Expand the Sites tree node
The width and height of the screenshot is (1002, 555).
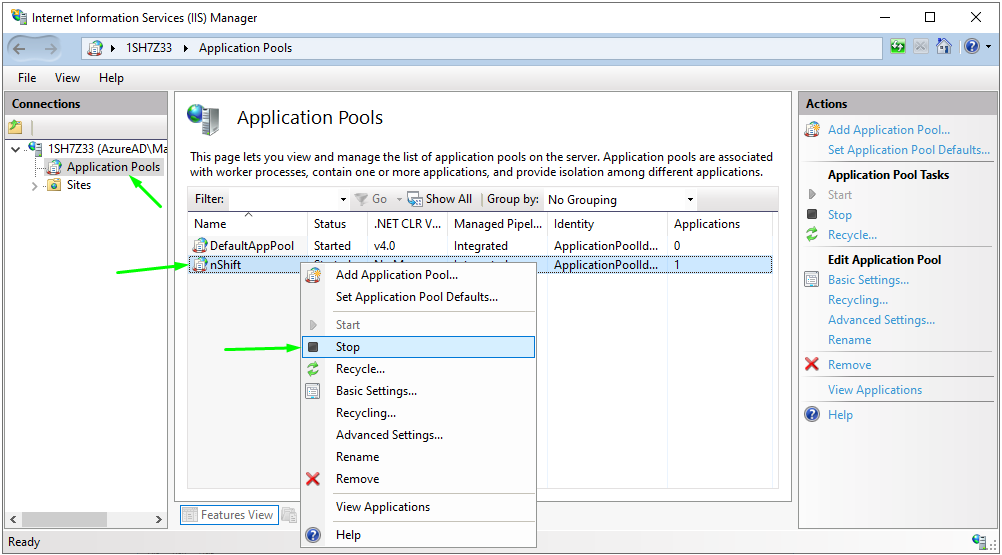pos(35,186)
